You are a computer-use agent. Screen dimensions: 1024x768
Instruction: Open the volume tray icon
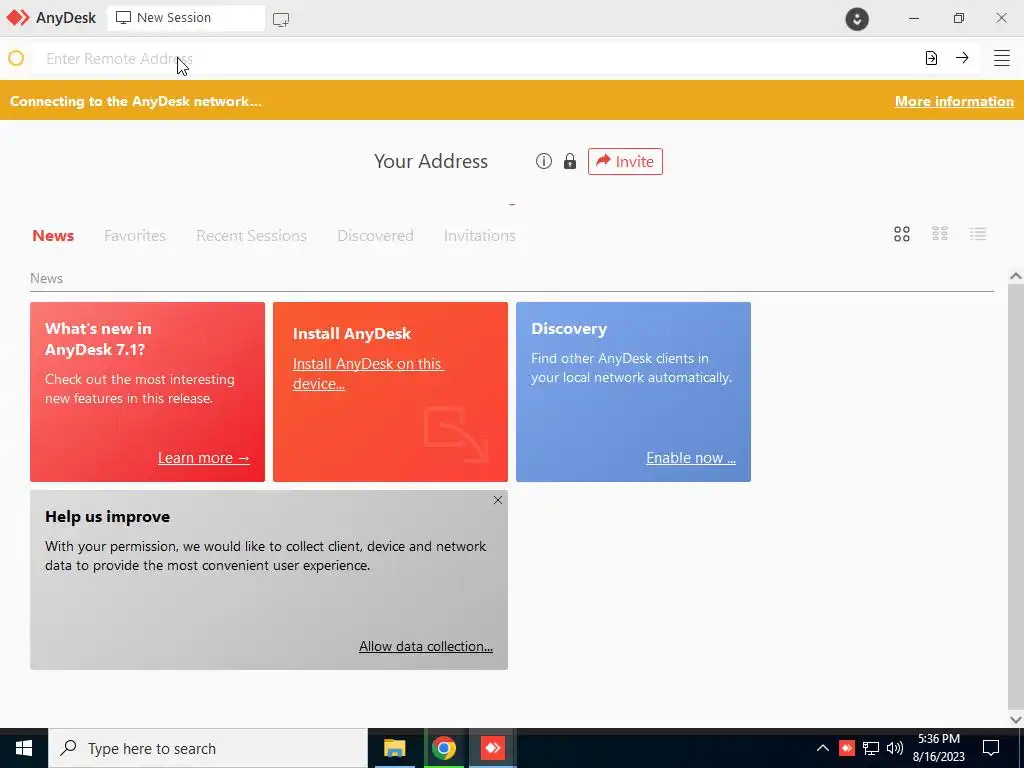[895, 748]
